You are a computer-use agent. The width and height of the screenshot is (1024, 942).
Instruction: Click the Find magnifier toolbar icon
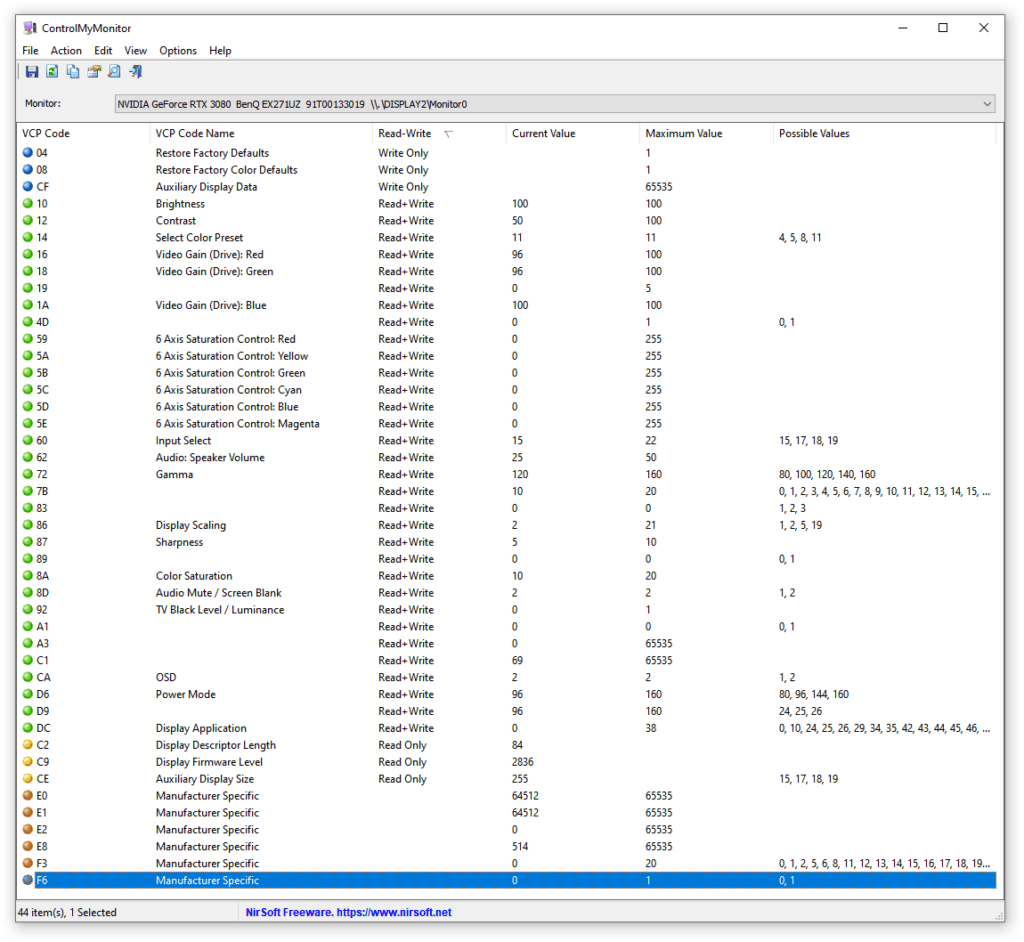click(x=114, y=72)
